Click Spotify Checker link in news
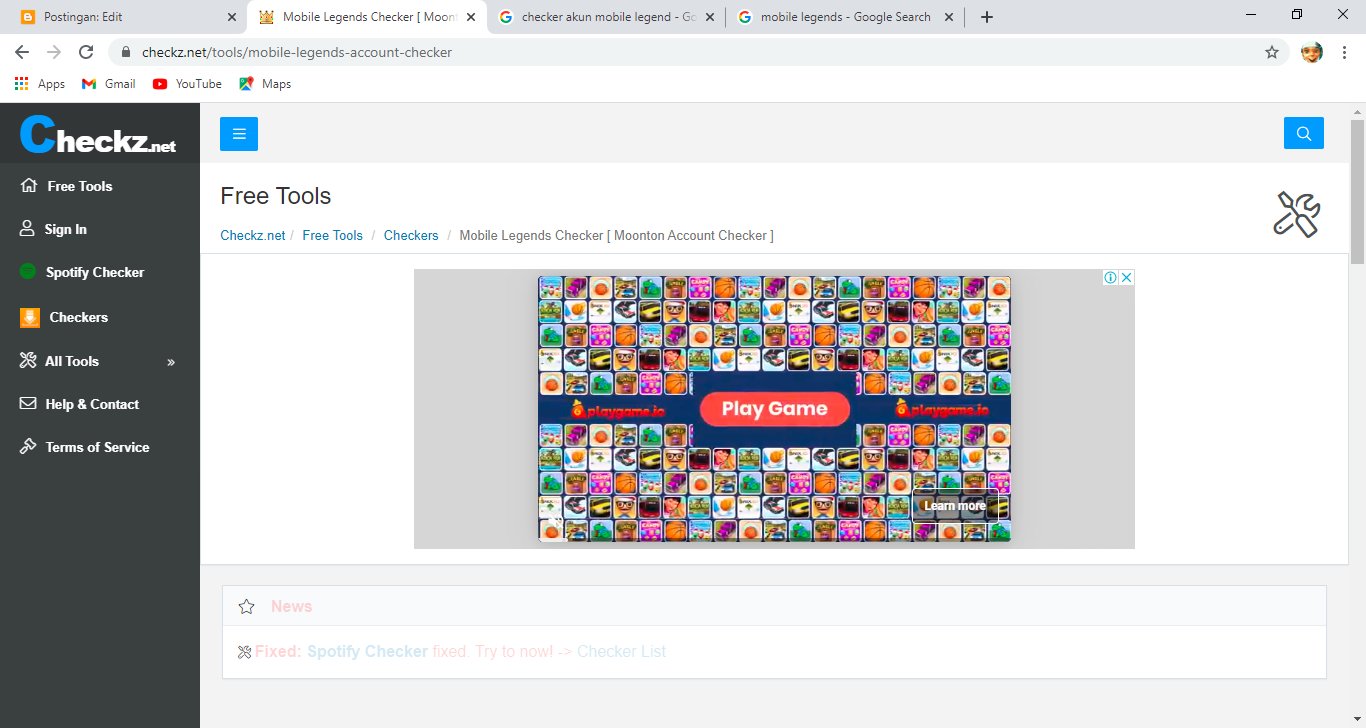Image resolution: width=1366 pixels, height=728 pixels. click(x=367, y=651)
